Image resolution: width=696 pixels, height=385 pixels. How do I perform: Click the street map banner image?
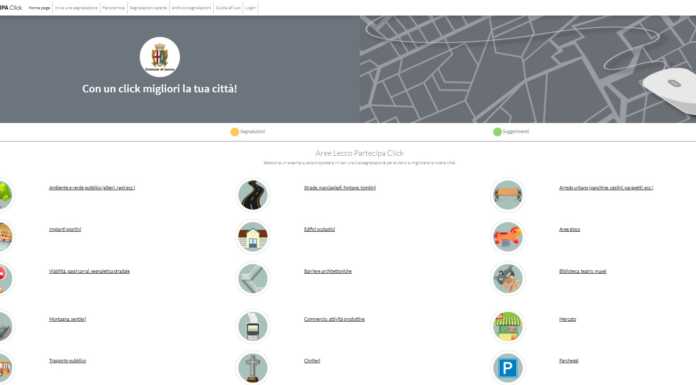tap(528, 69)
